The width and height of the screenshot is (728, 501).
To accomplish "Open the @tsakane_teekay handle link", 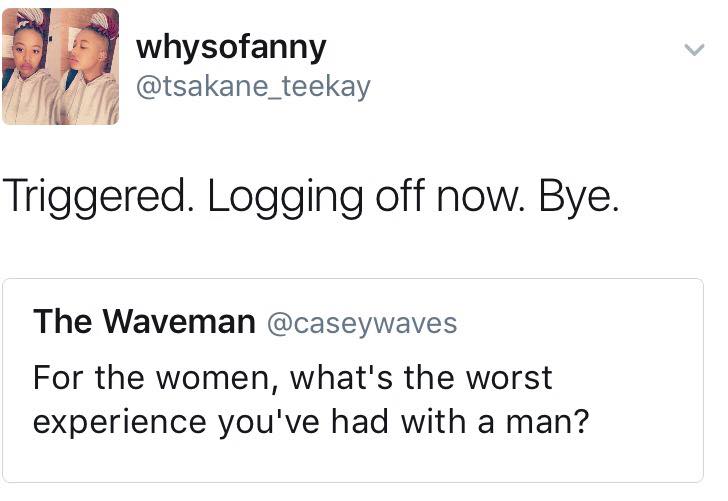I will click(253, 86).
